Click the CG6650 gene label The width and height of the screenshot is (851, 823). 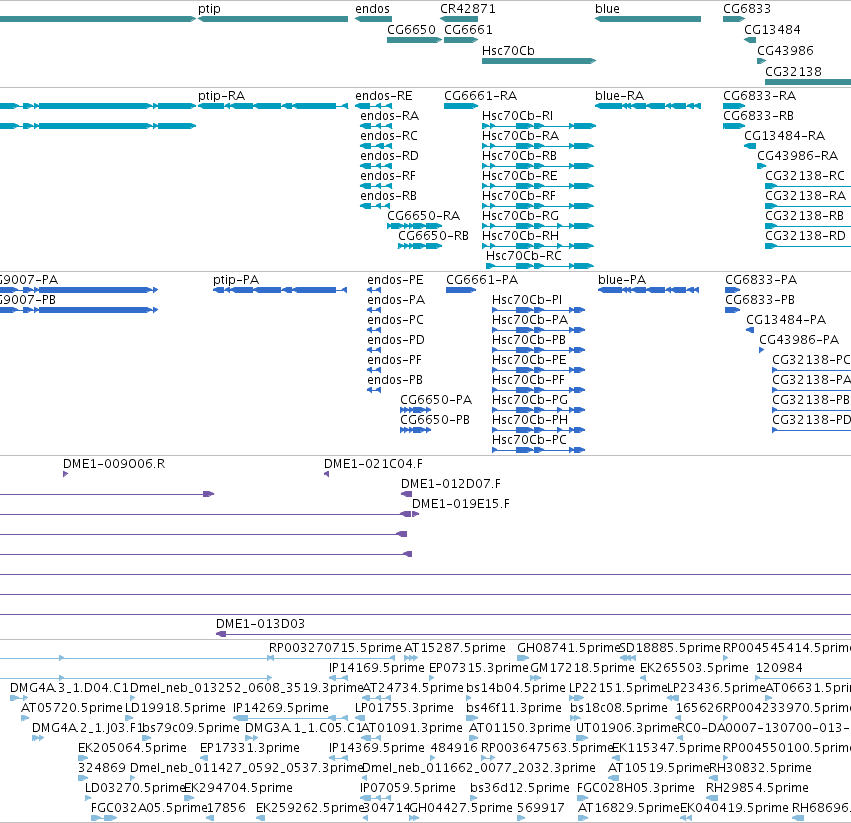pos(411,29)
